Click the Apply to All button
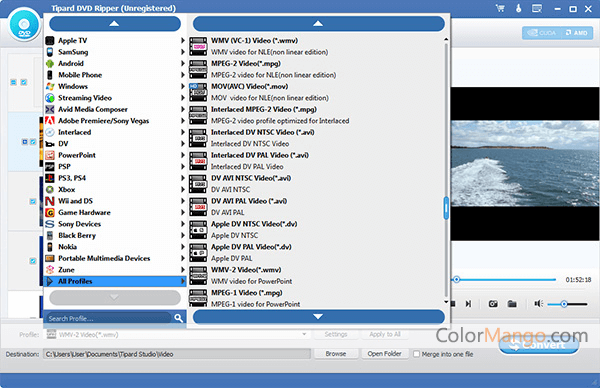600x388 pixels. pyautogui.click(x=385, y=334)
